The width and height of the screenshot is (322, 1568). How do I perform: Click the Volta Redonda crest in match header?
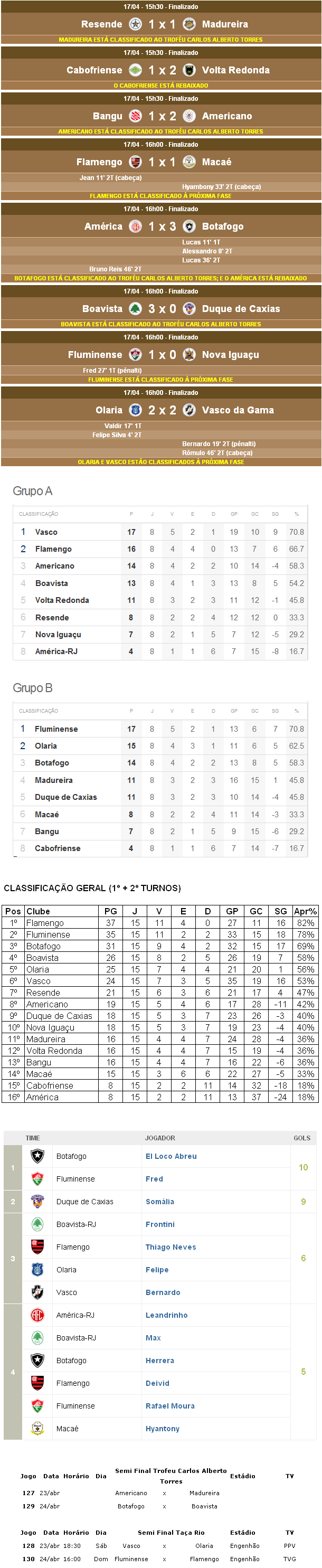tap(190, 70)
